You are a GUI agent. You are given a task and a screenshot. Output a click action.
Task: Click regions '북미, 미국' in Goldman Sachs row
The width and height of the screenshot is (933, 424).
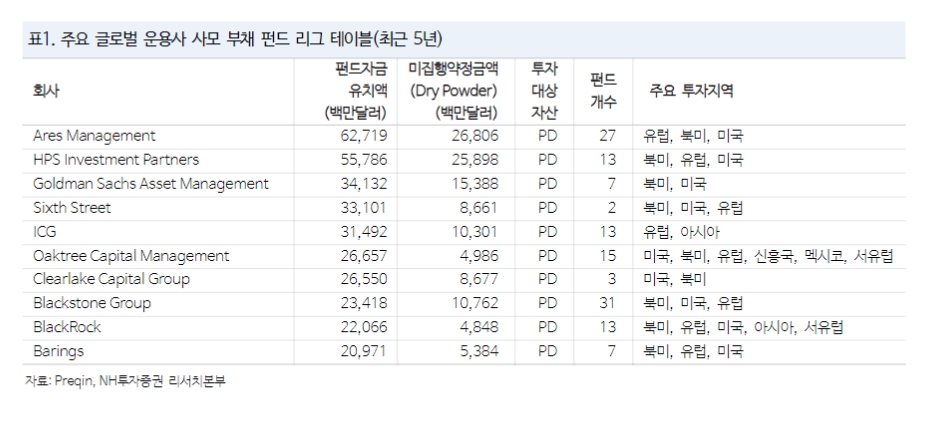[x=675, y=184]
